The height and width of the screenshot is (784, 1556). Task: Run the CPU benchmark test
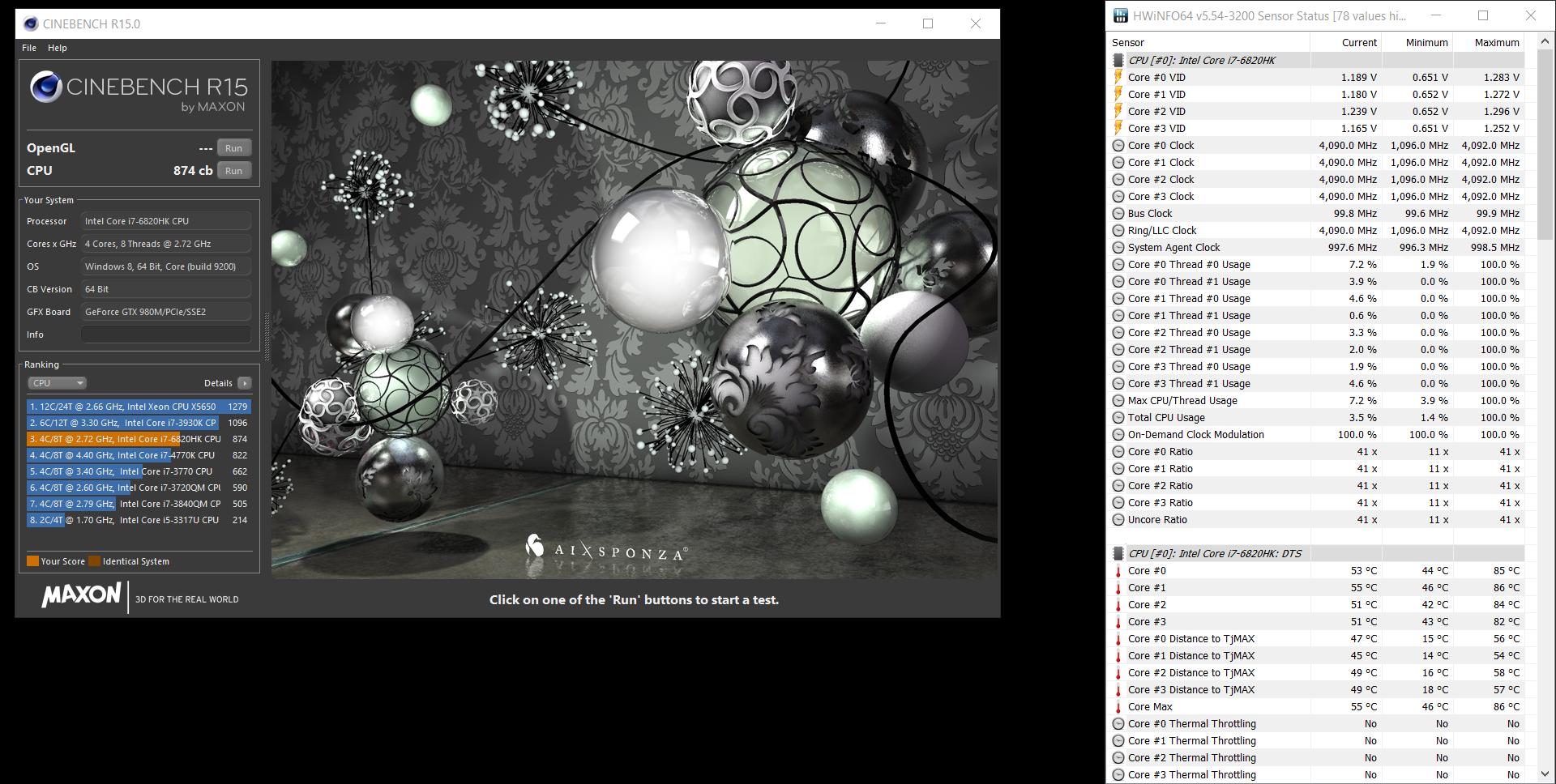[x=233, y=171]
